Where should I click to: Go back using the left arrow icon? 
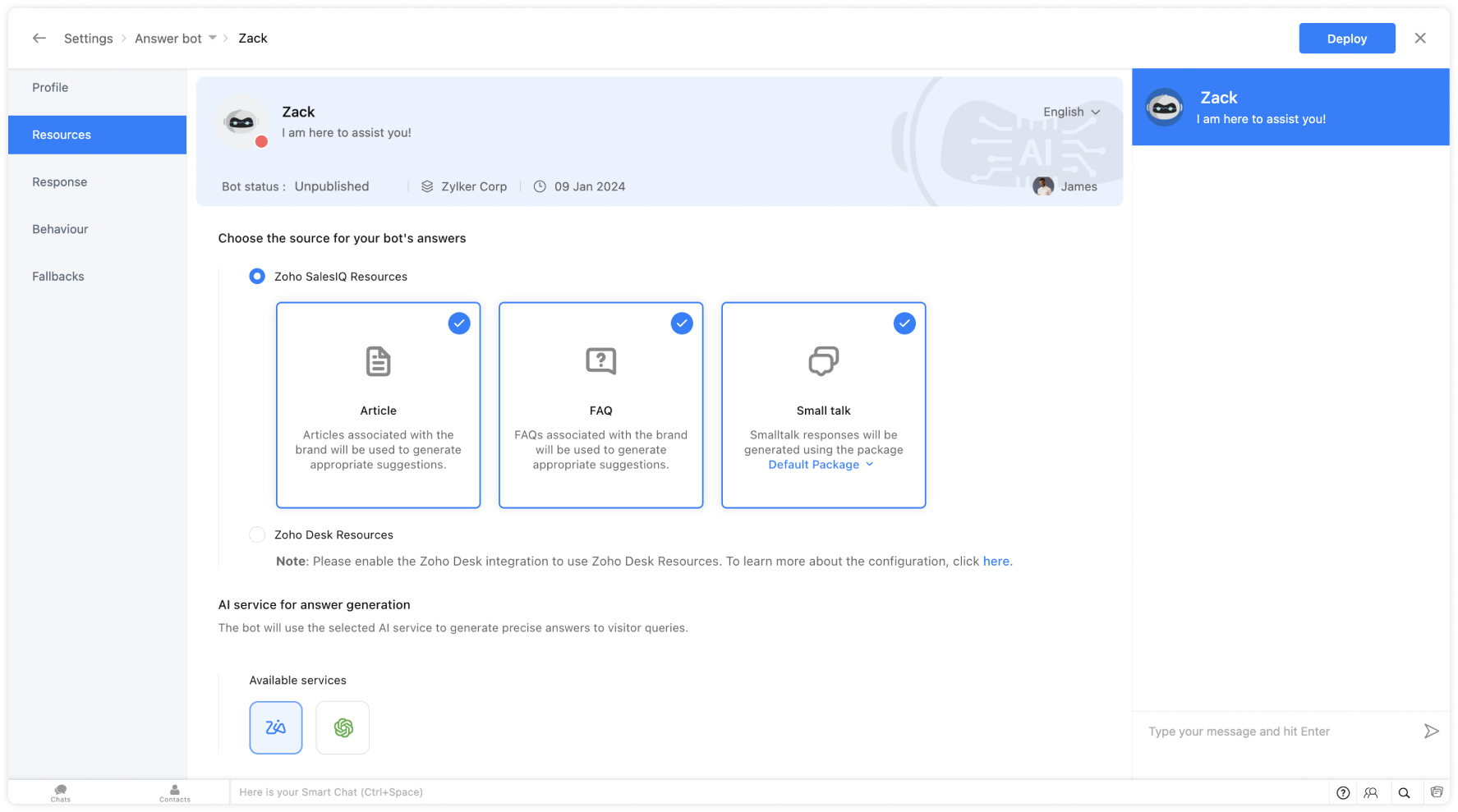click(x=39, y=39)
